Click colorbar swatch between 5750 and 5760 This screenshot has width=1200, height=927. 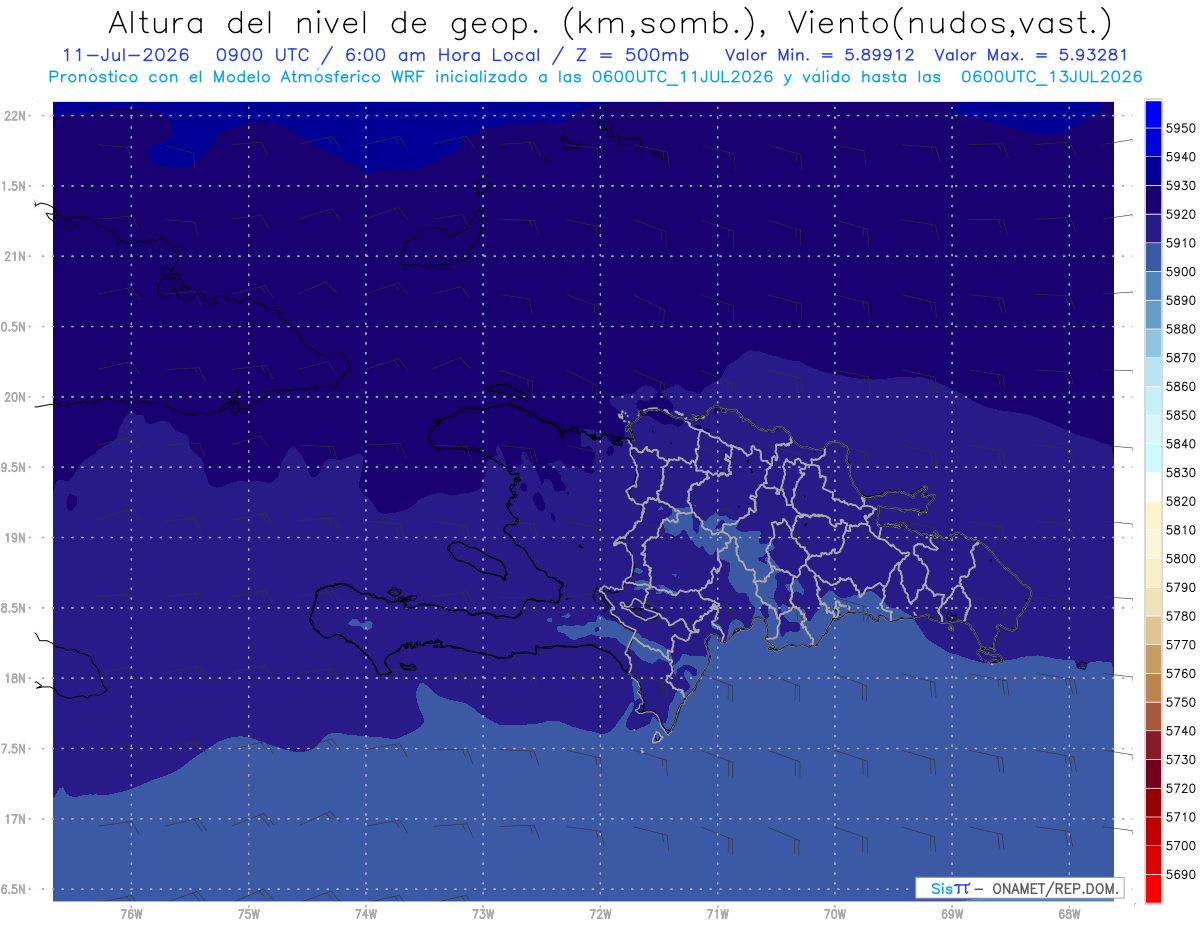[x=1153, y=688]
